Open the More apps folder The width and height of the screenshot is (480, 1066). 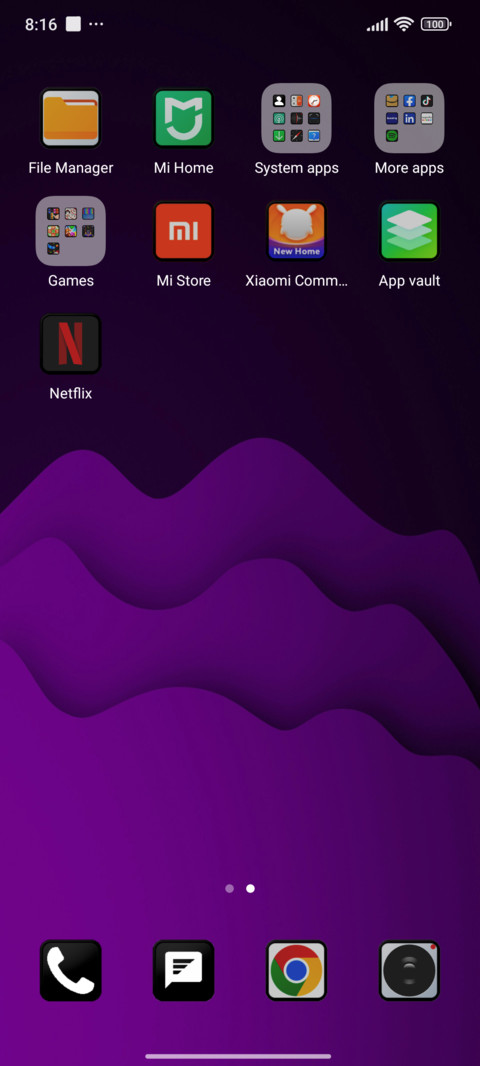click(x=409, y=118)
